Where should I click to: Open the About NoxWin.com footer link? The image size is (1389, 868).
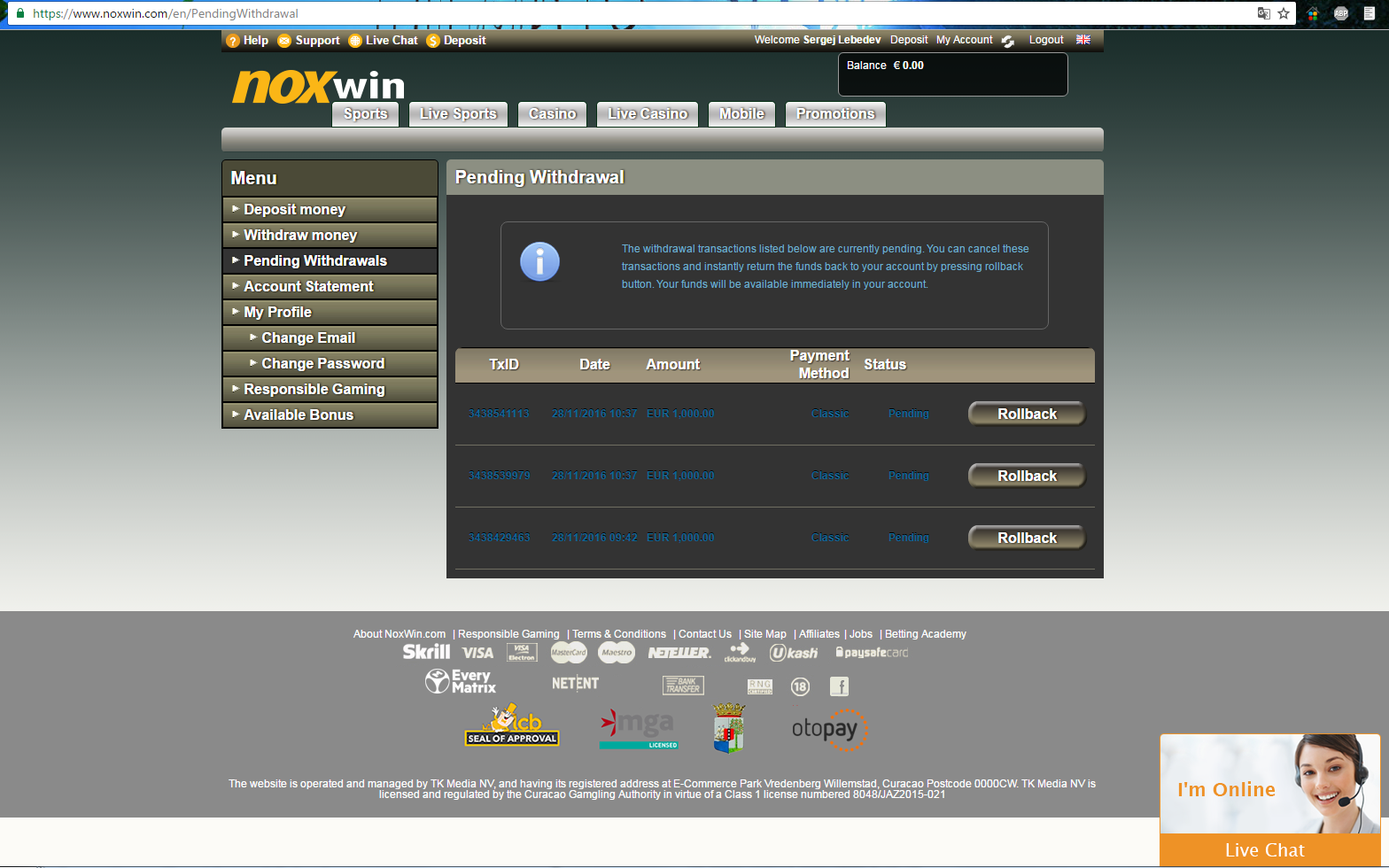tap(400, 634)
